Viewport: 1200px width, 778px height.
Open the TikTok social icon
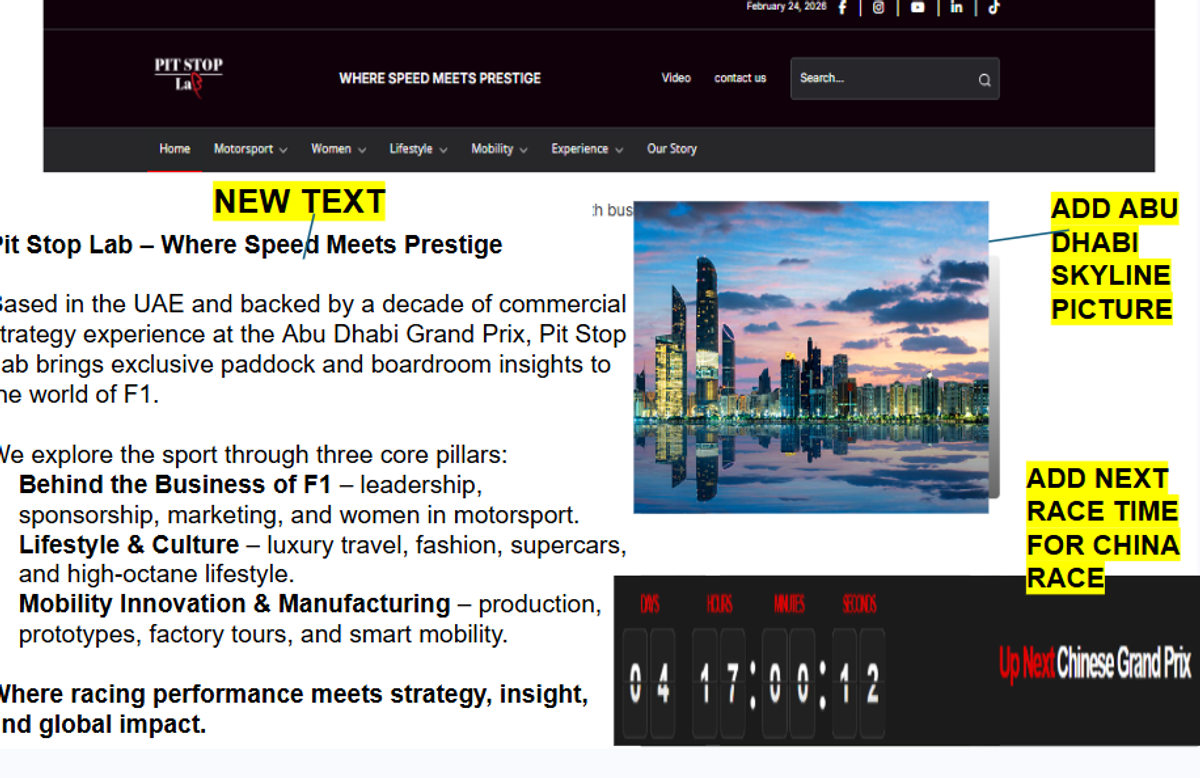[994, 7]
